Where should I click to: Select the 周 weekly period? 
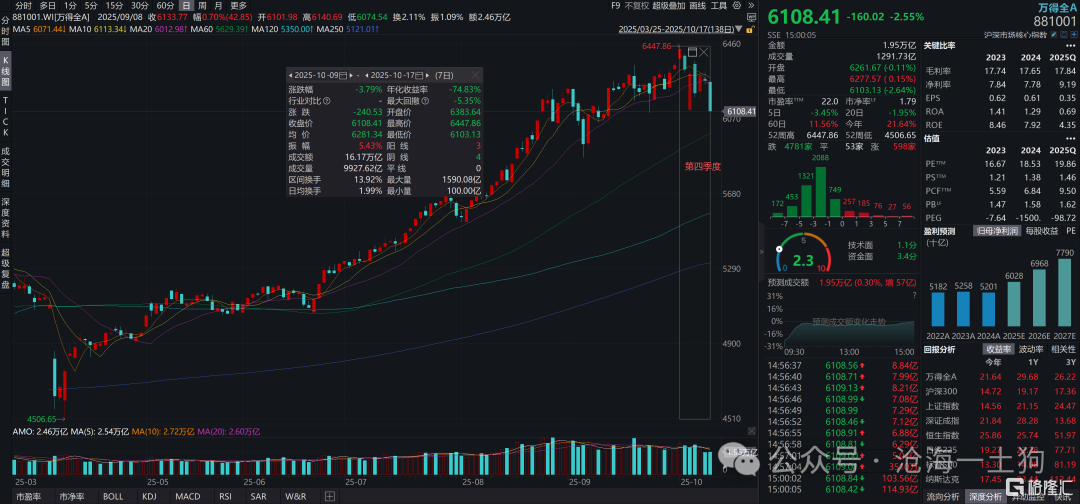coord(203,5)
